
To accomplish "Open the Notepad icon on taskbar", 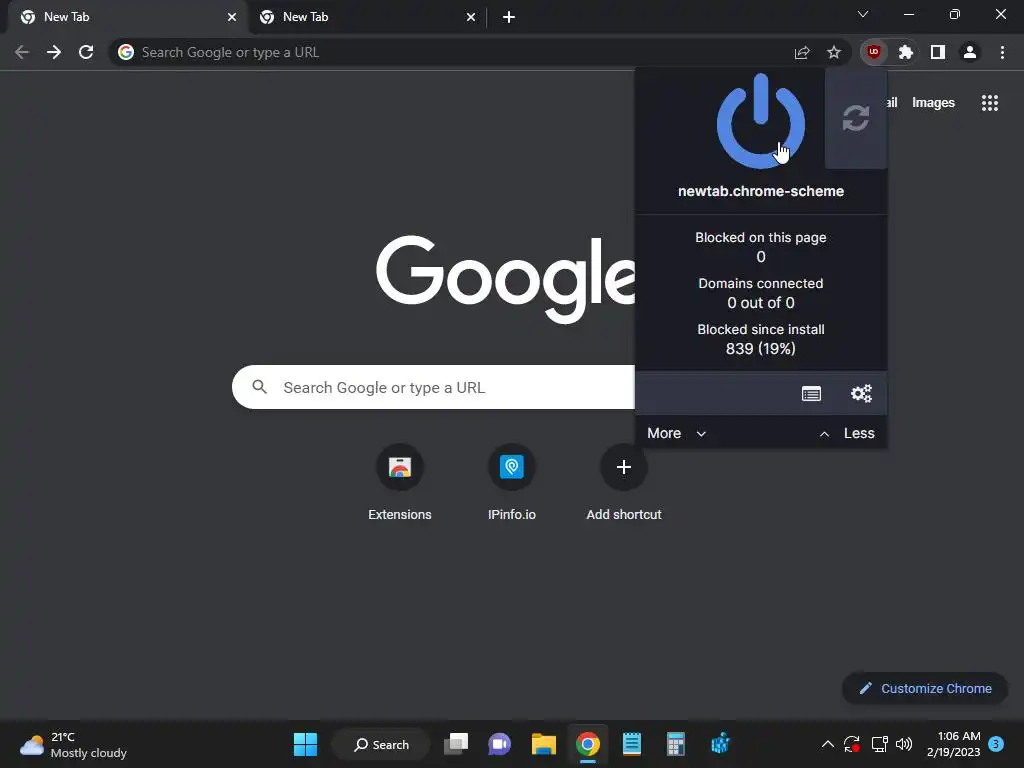I will [632, 744].
